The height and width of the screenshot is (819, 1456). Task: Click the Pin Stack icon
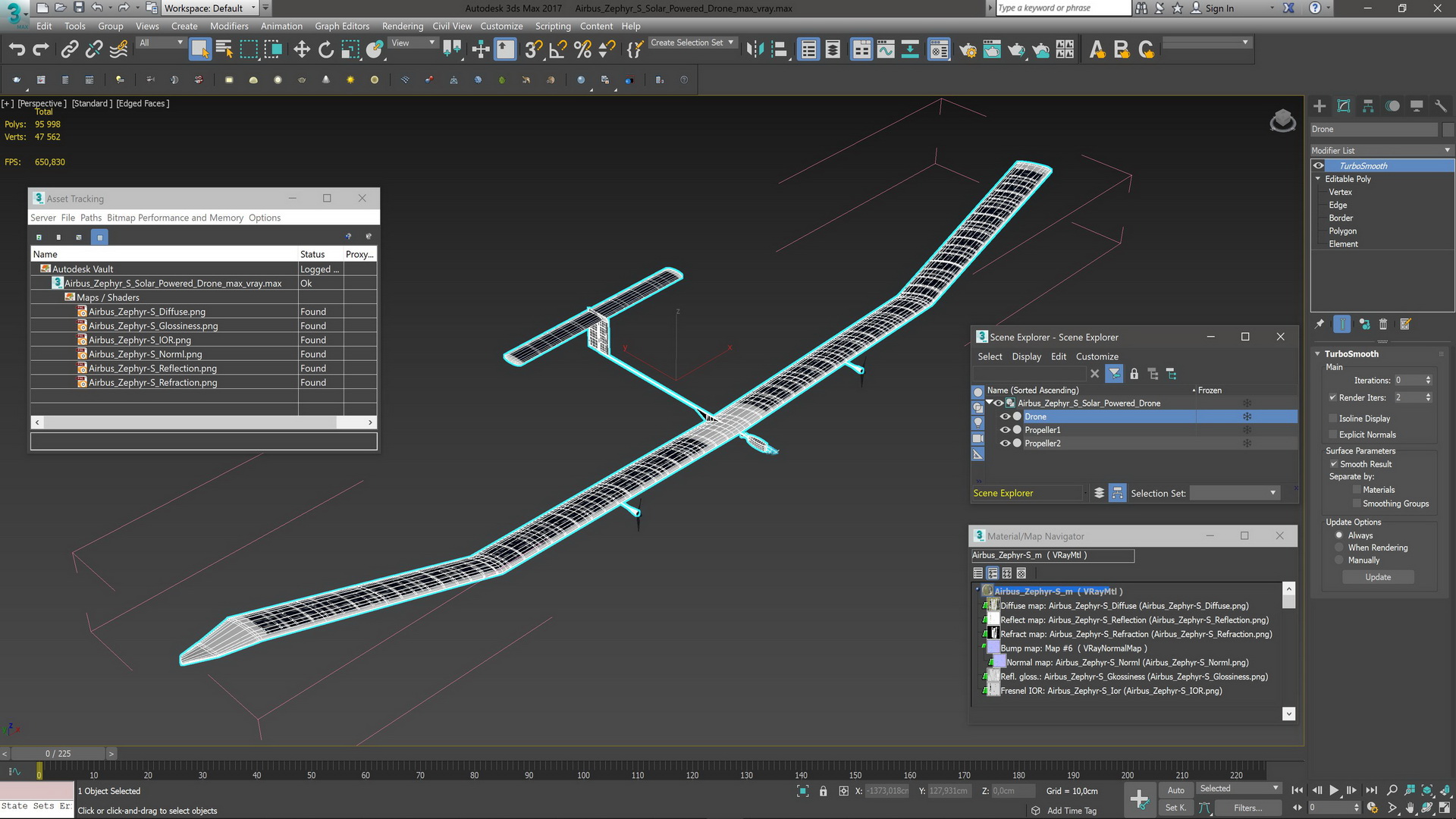(1319, 325)
